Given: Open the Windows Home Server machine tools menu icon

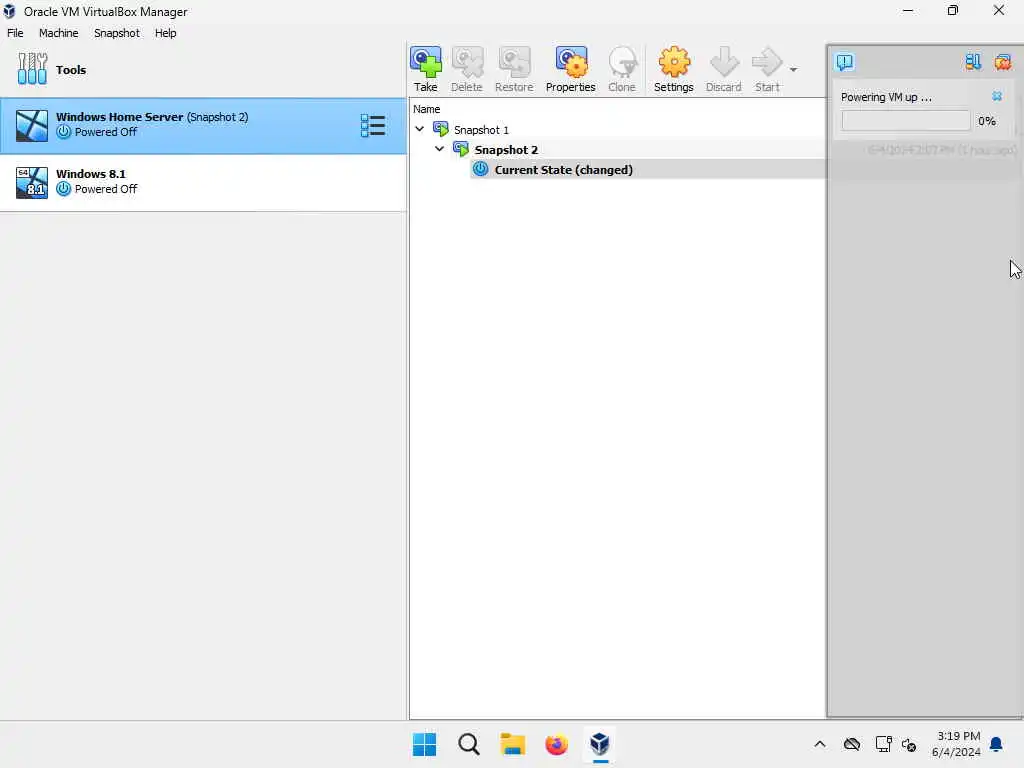Looking at the screenshot, I should (373, 125).
